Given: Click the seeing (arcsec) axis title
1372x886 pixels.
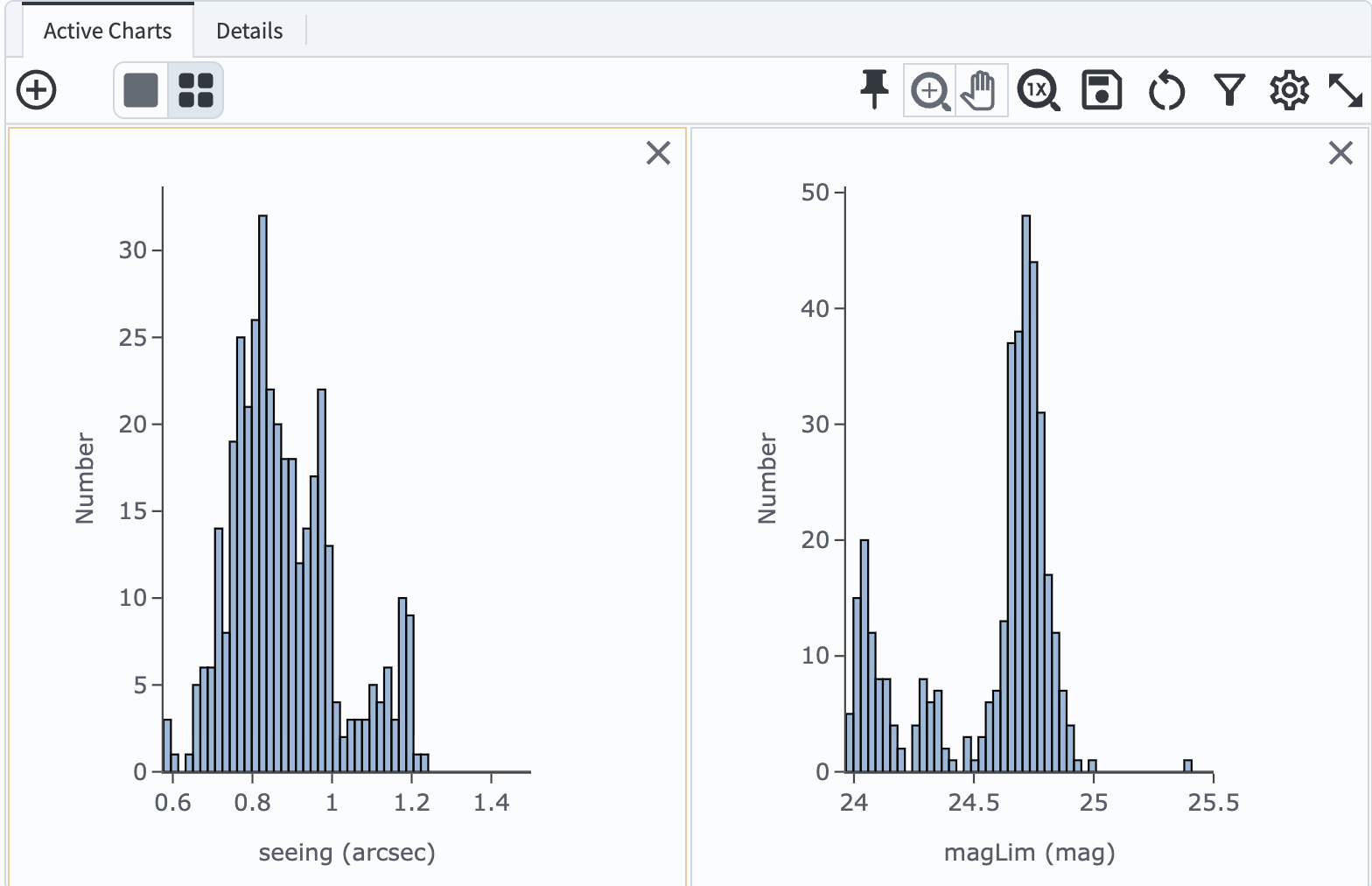Looking at the screenshot, I should point(346,853).
